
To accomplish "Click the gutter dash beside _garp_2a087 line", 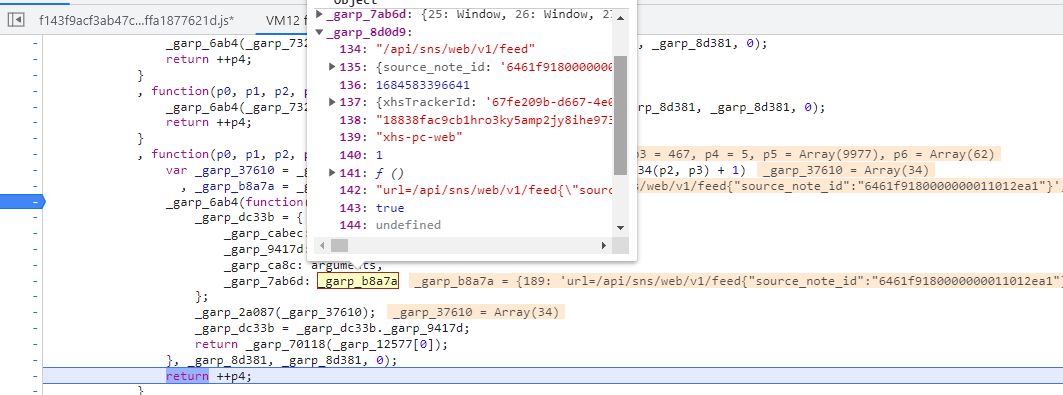I will coord(35,312).
